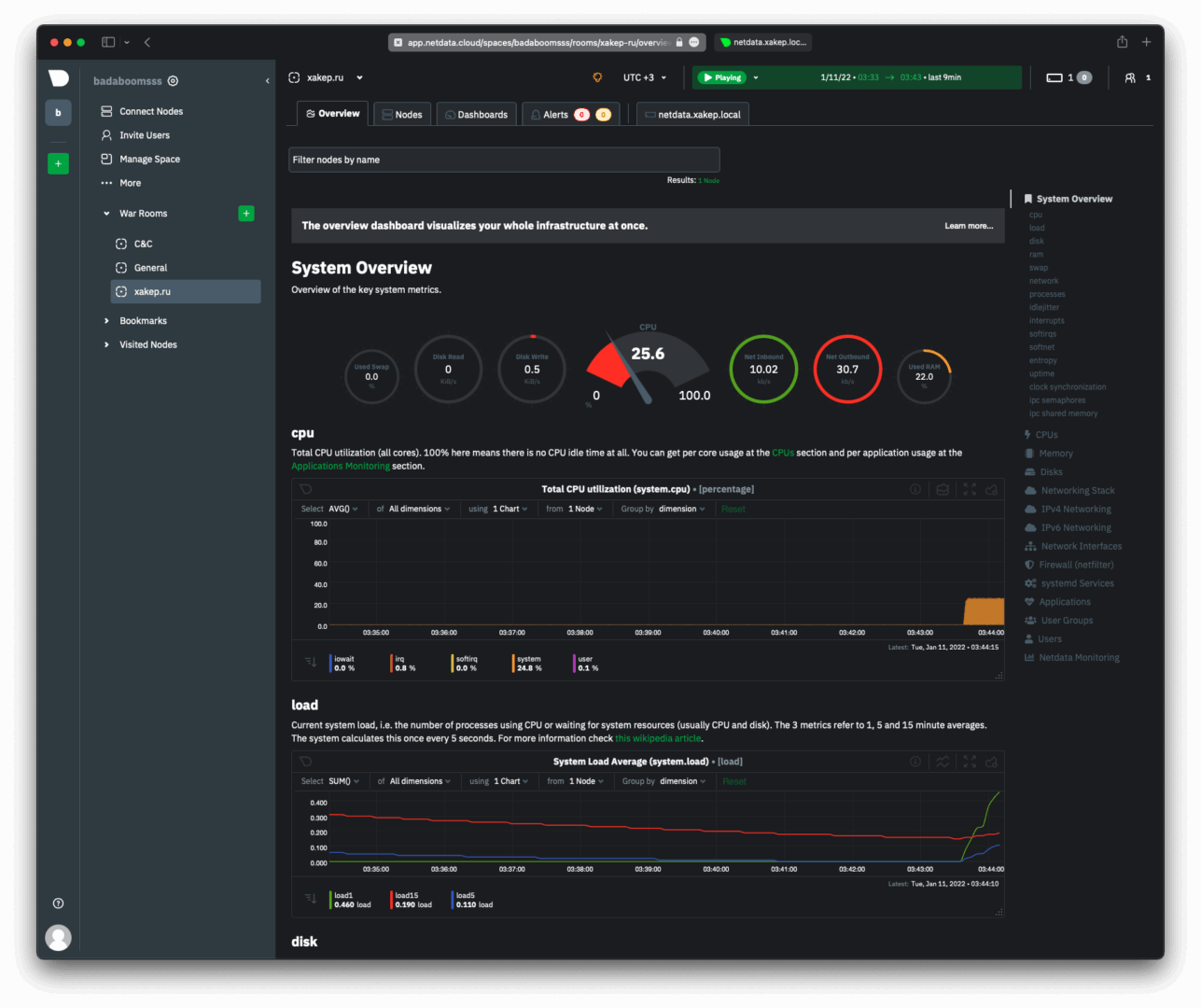Image resolution: width=1201 pixels, height=1008 pixels.
Task: Click the info icon on the CPU chart
Action: point(915,489)
